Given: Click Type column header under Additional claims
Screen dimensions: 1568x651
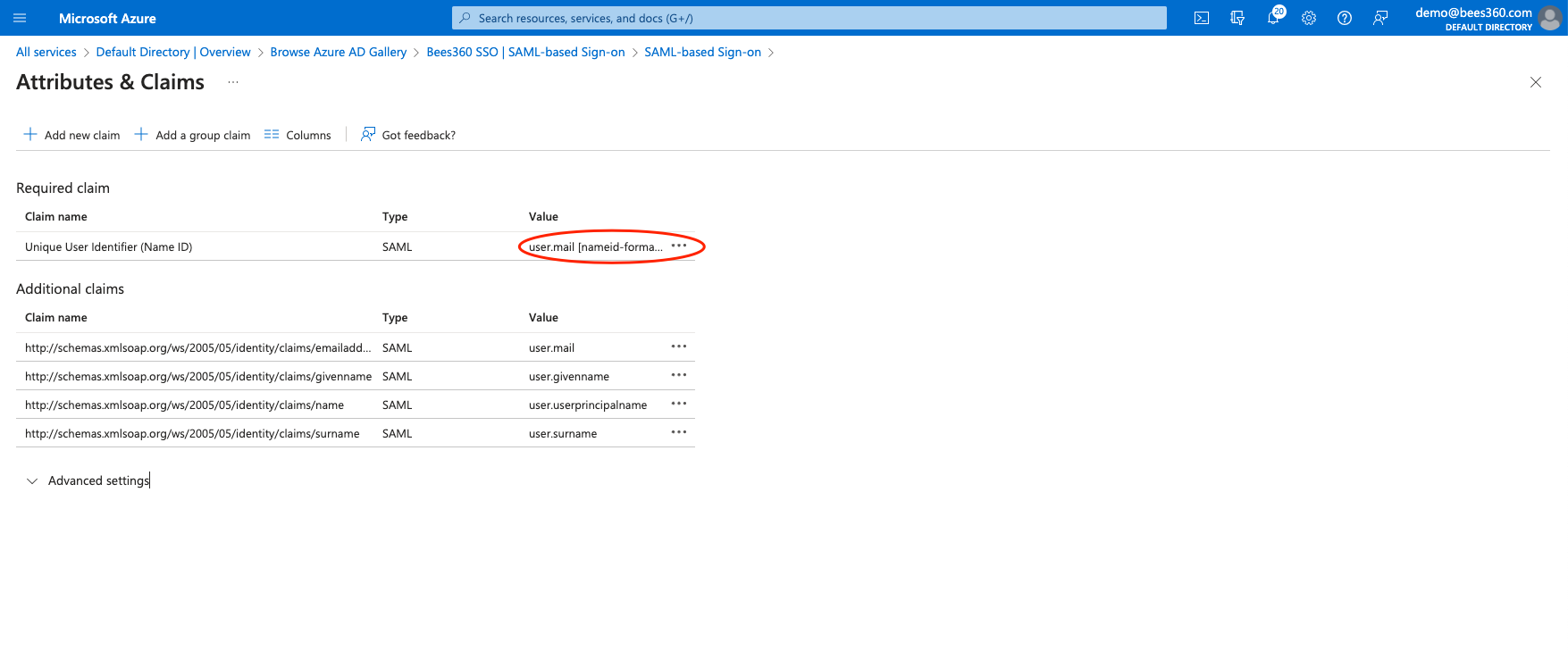Looking at the screenshot, I should [x=395, y=317].
